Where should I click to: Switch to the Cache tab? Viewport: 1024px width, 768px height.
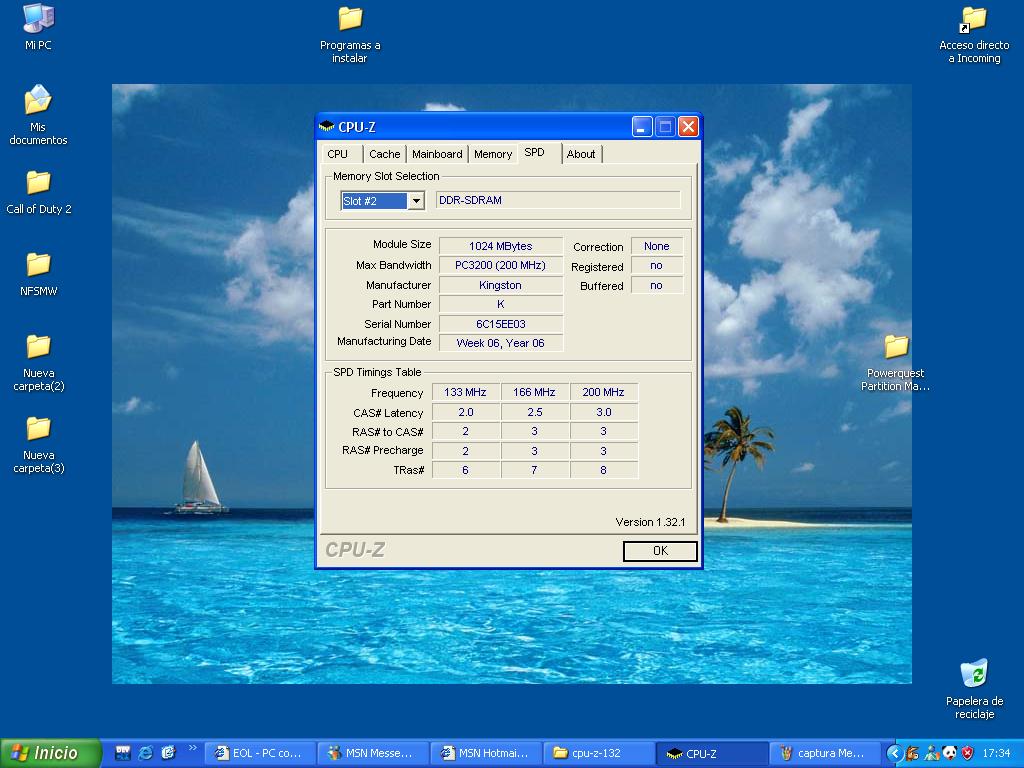point(385,154)
